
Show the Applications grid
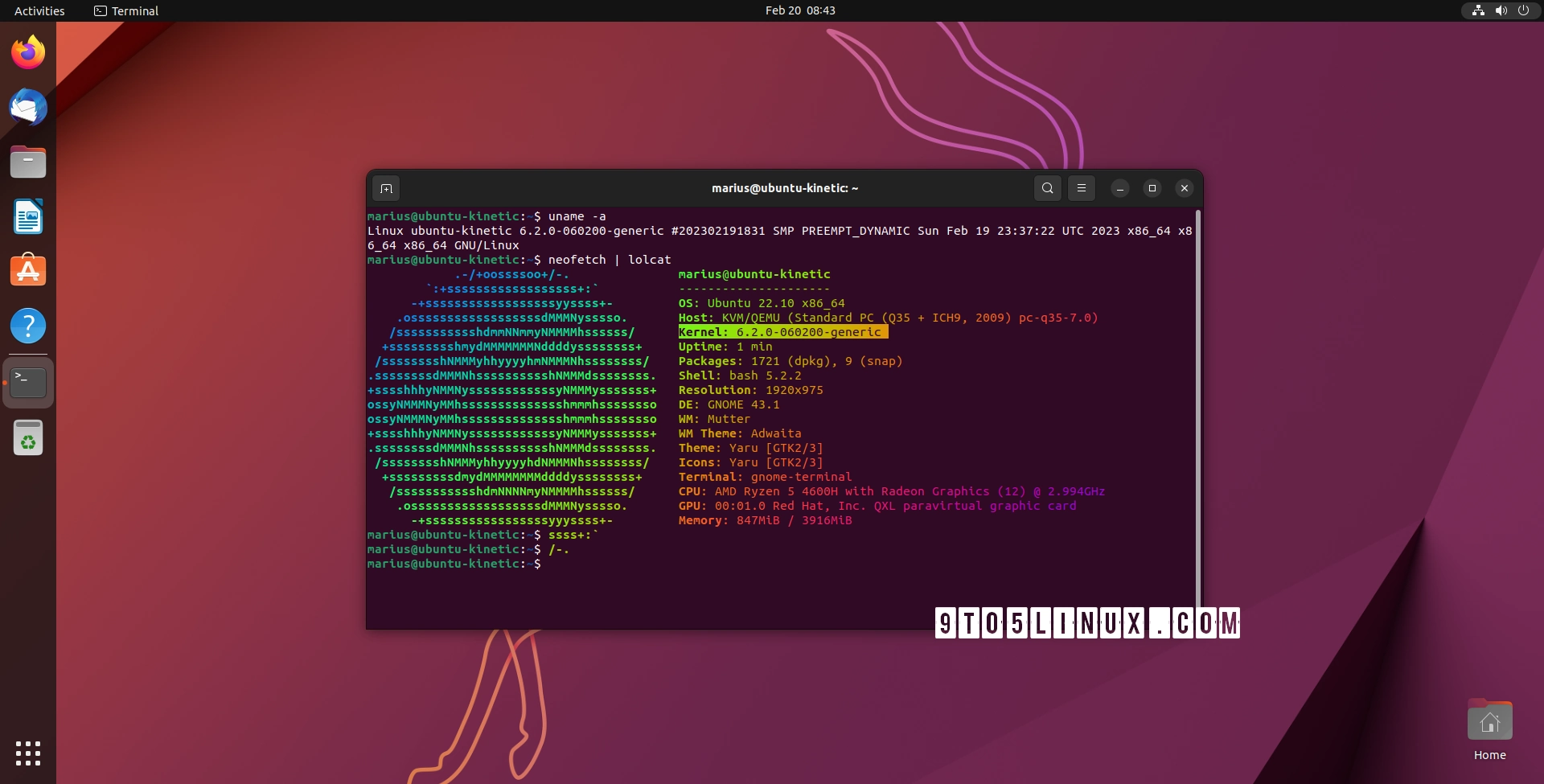28,753
